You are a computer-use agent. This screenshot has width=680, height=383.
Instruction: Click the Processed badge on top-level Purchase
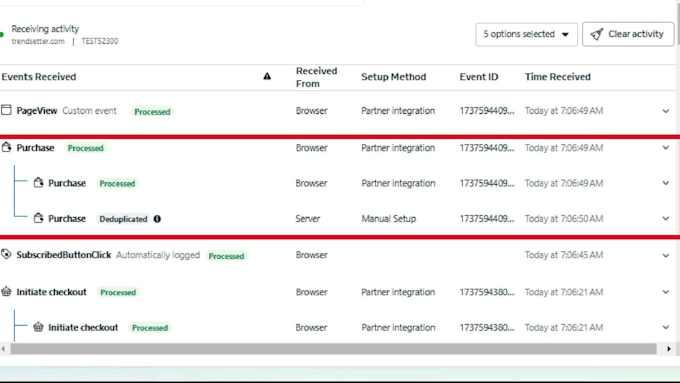[x=85, y=148]
